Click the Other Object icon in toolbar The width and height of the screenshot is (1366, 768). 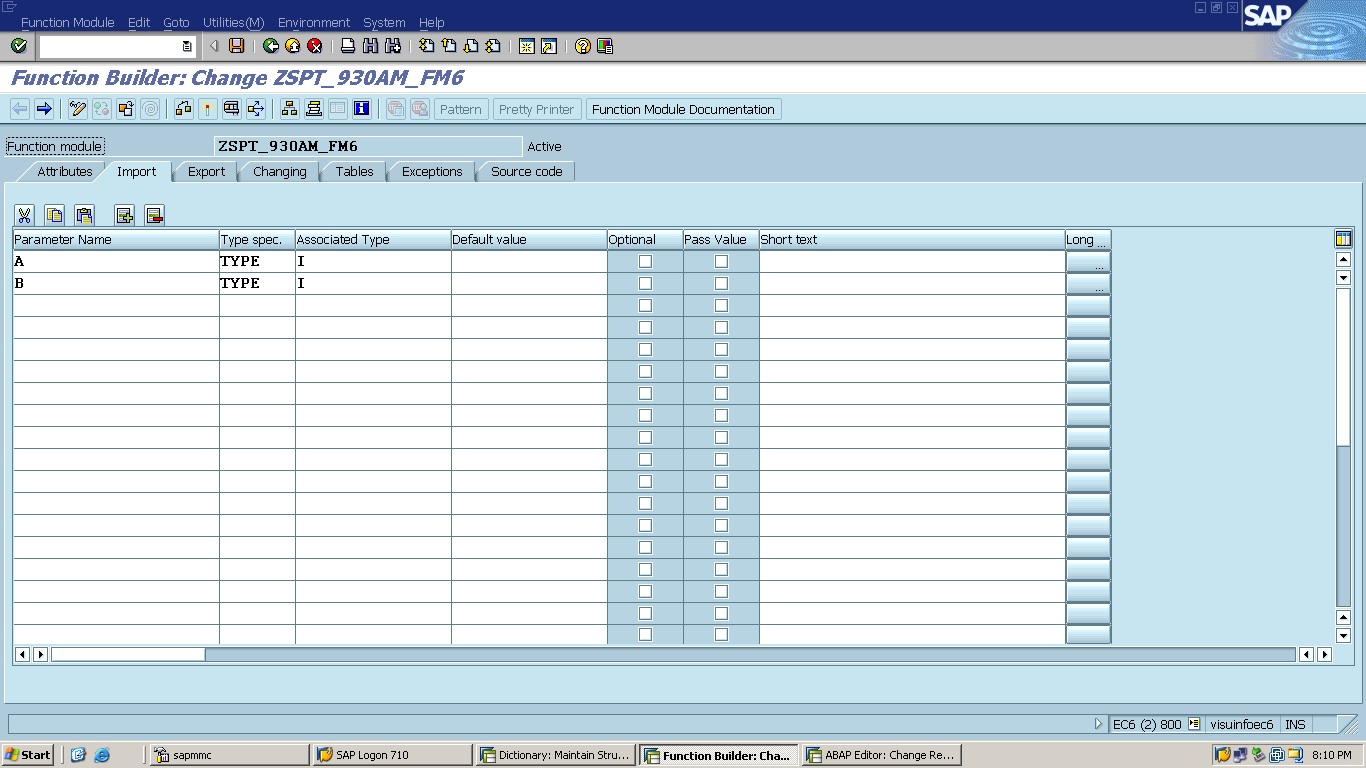click(x=126, y=109)
